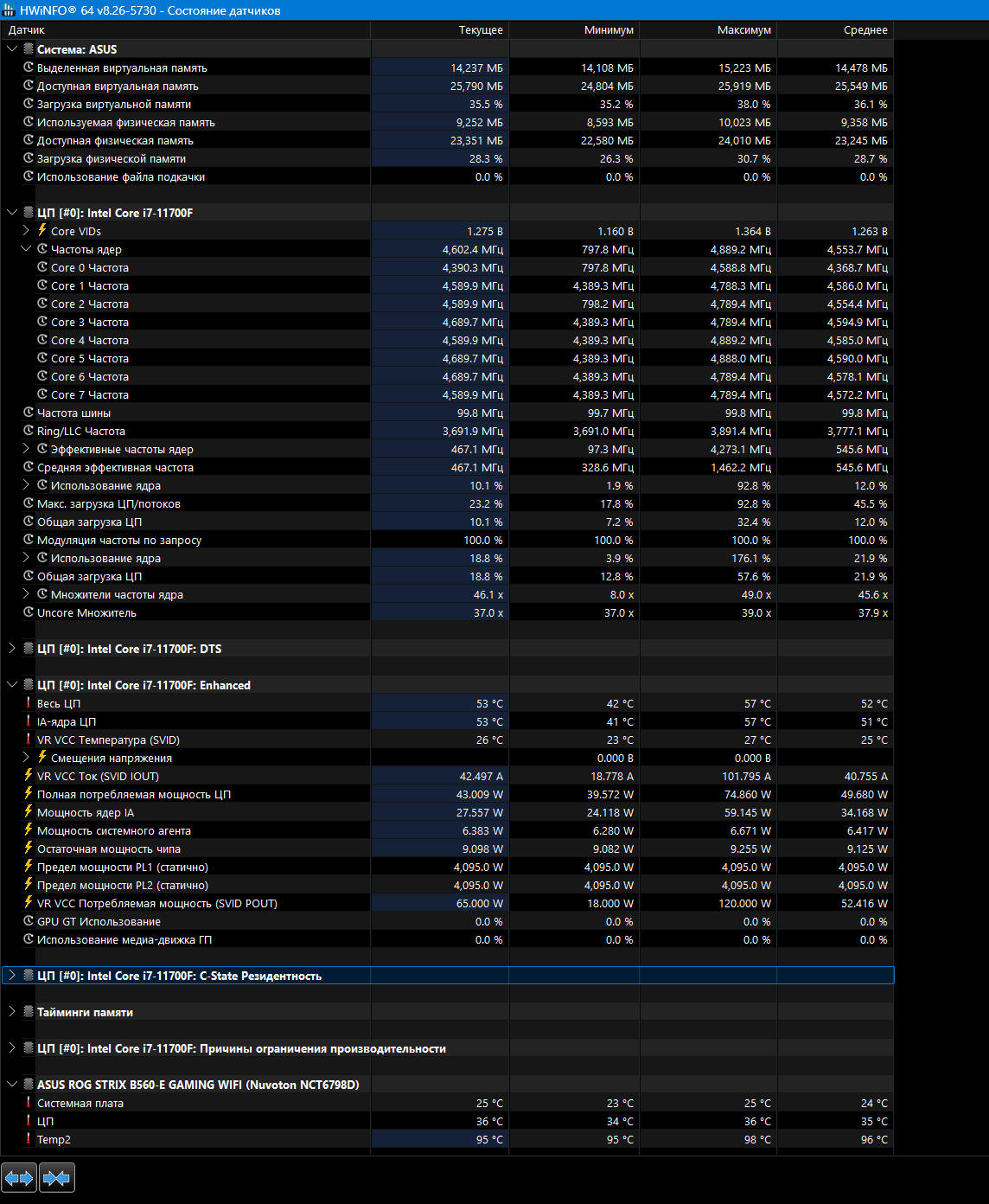The height and width of the screenshot is (1204, 989).
Task: Select Полная потребляемая мощность ЦП row
Action: tap(447, 794)
